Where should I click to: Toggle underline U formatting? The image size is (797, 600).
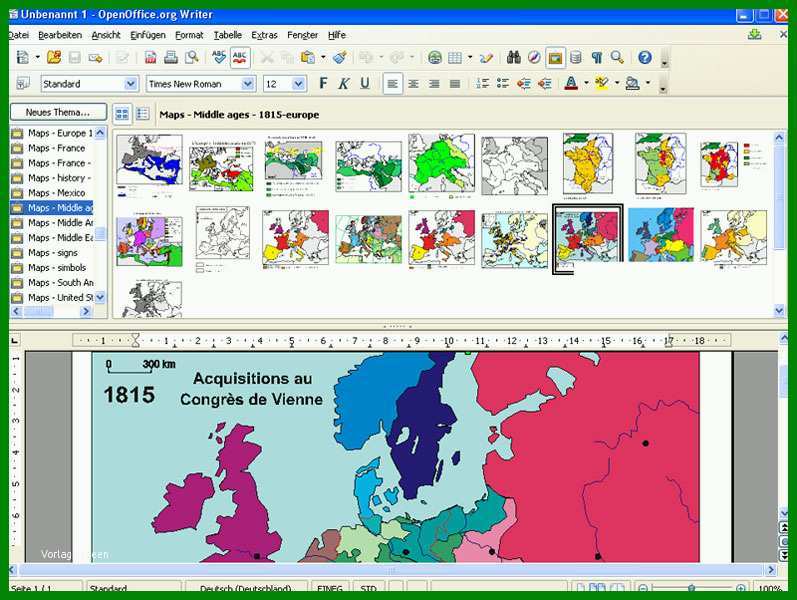pyautogui.click(x=364, y=83)
